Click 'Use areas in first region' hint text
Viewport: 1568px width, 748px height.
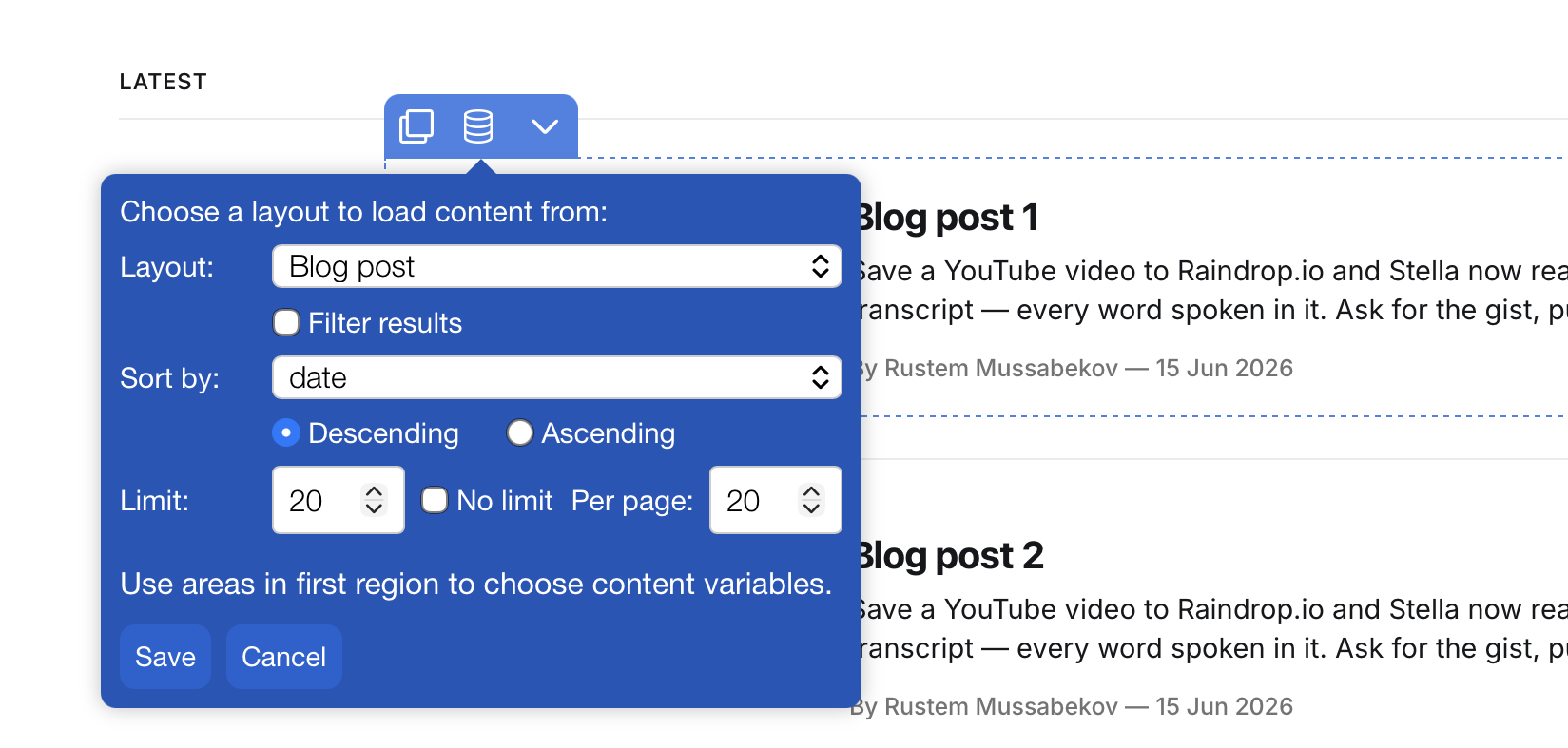pyautogui.click(x=476, y=584)
